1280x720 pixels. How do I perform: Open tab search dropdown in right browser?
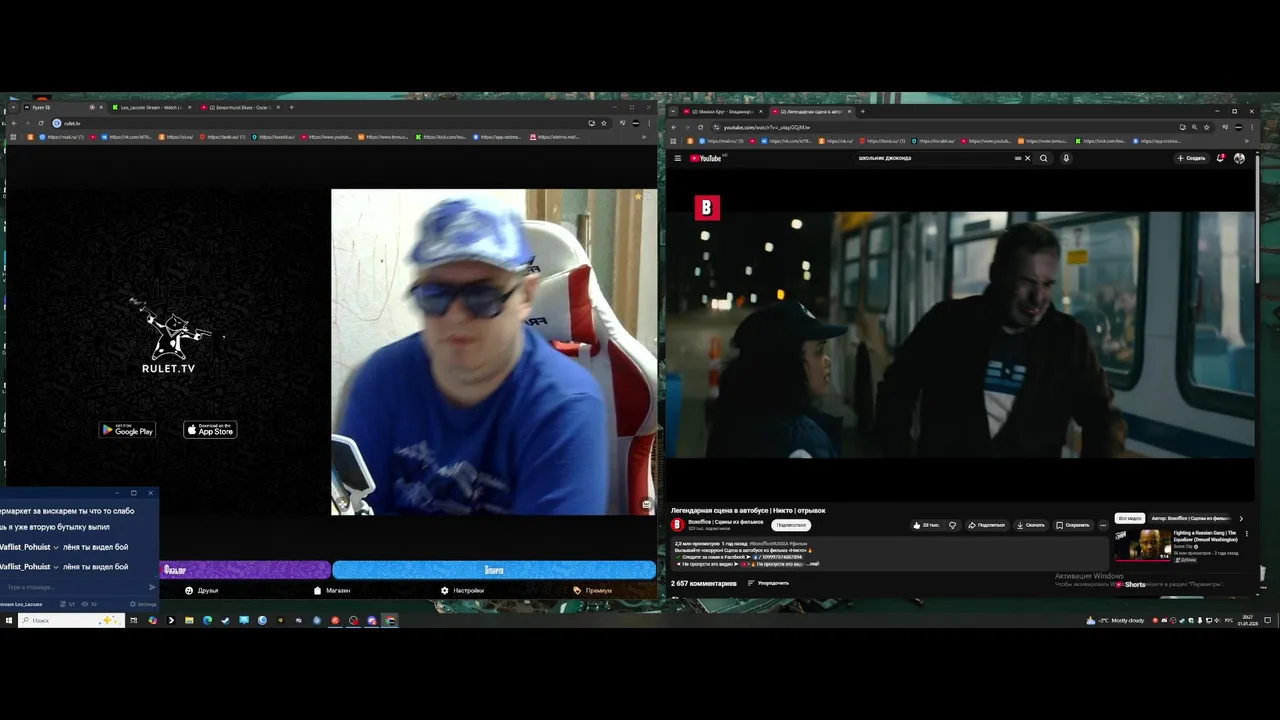(674, 111)
